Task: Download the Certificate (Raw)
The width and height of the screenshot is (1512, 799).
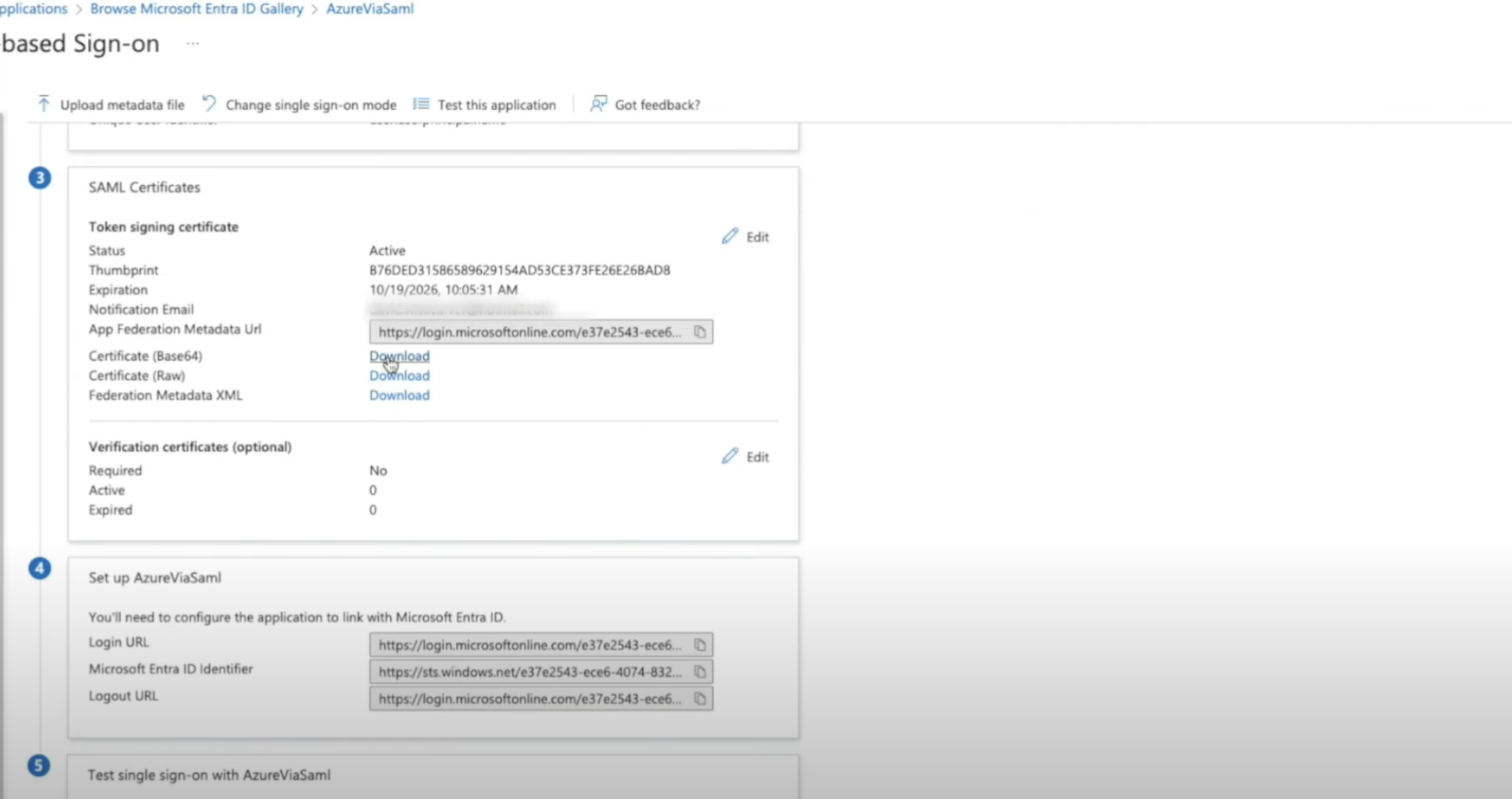Action: [x=399, y=376]
